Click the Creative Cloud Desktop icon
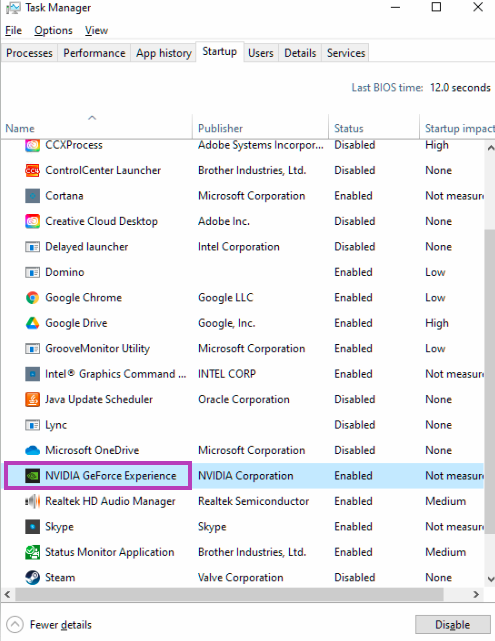Image resolution: width=495 pixels, height=641 pixels. (32, 221)
